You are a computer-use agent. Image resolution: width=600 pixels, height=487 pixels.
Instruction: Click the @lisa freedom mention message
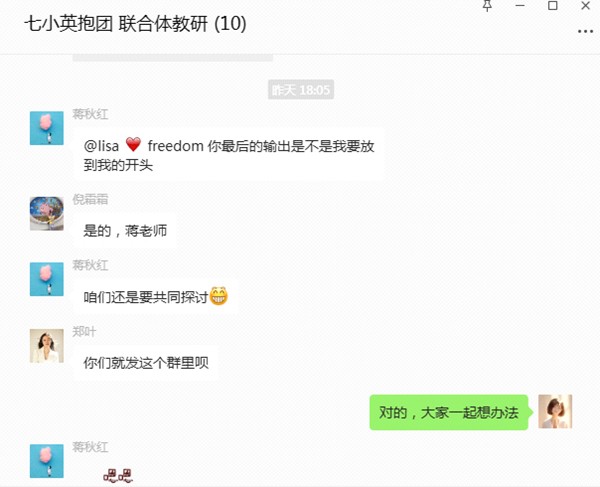(229, 155)
